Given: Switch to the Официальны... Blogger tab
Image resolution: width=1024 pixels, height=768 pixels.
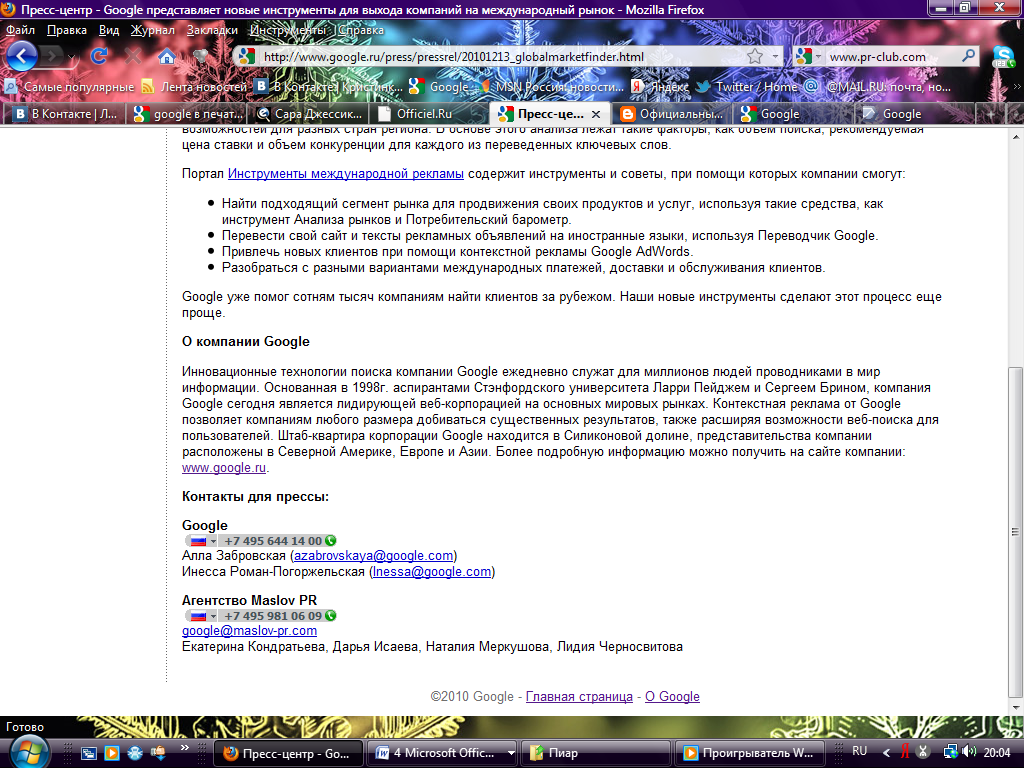Looking at the screenshot, I should (671, 114).
